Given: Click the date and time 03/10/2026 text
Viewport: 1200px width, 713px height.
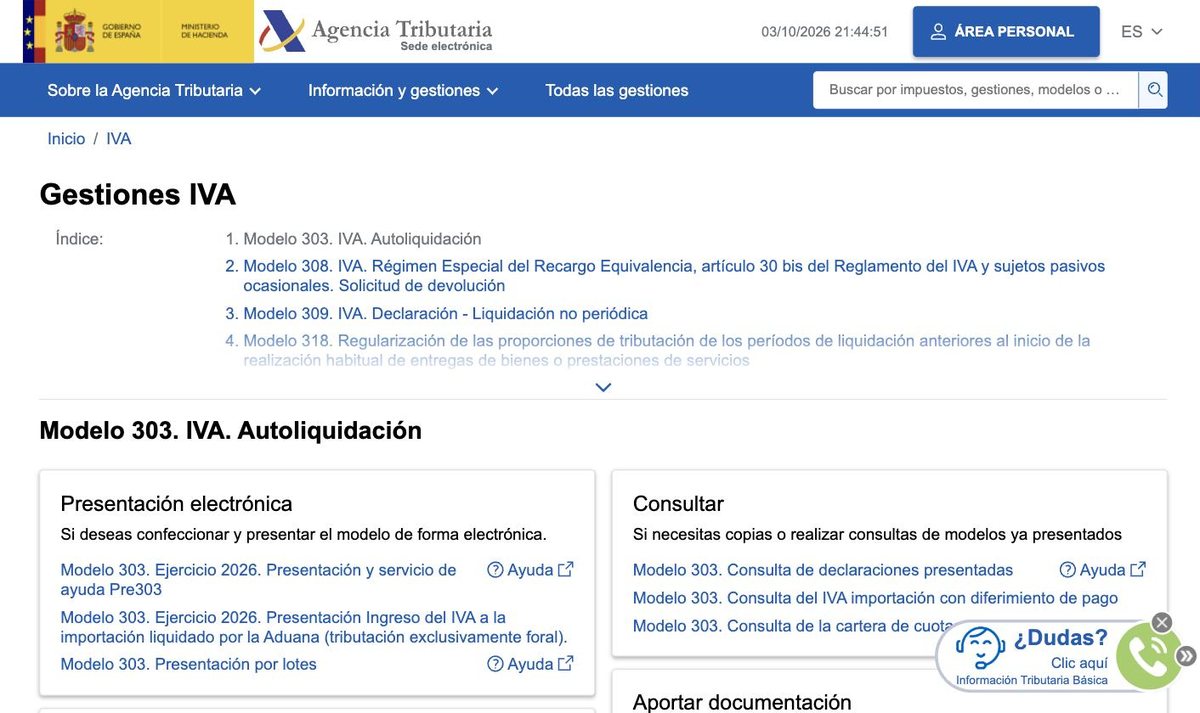Looking at the screenshot, I should 825,32.
